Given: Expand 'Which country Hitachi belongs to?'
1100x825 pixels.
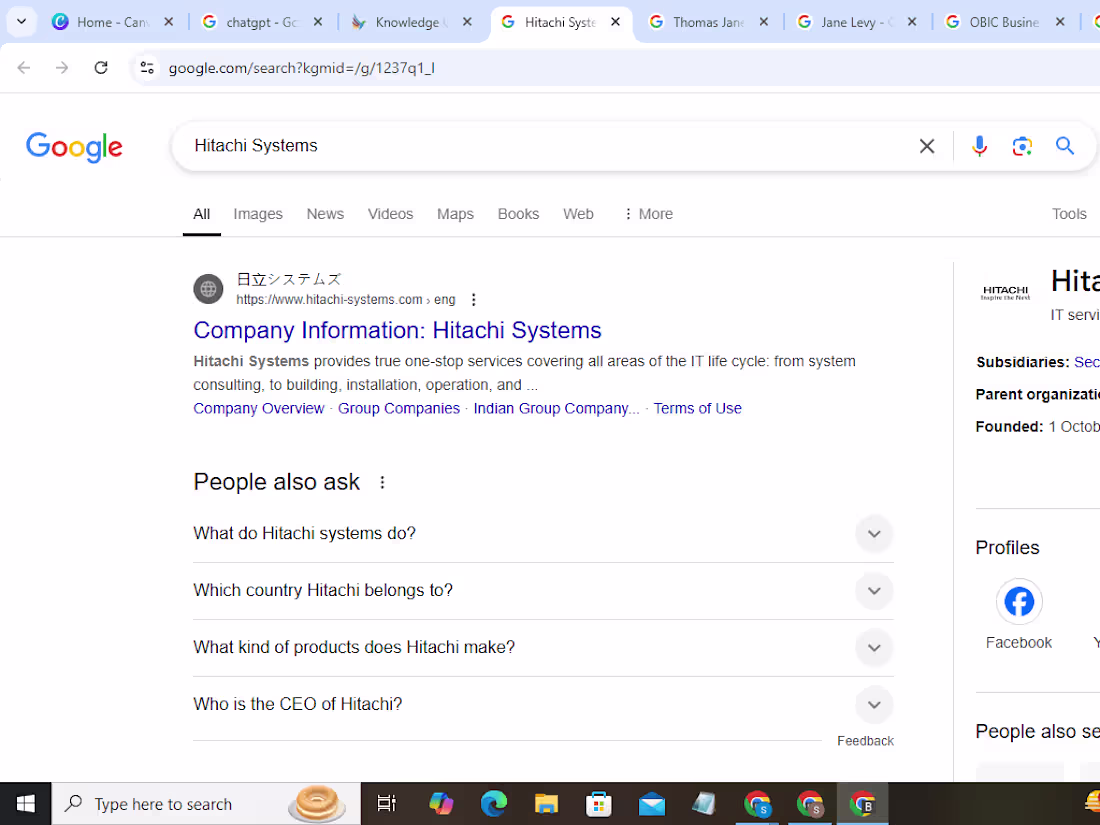Looking at the screenshot, I should 874,591.
